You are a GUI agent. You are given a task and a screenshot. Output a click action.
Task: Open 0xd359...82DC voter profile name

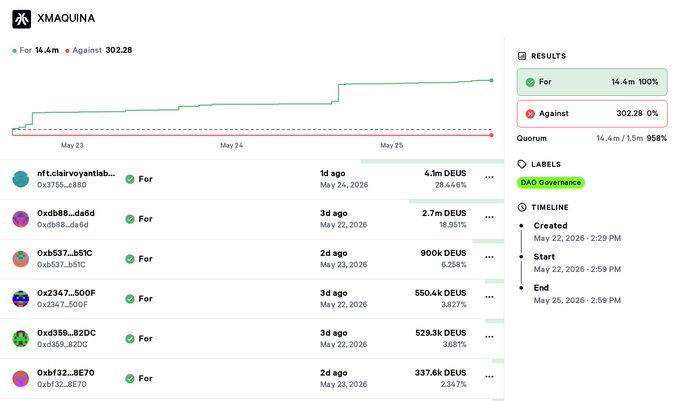[x=66, y=333]
